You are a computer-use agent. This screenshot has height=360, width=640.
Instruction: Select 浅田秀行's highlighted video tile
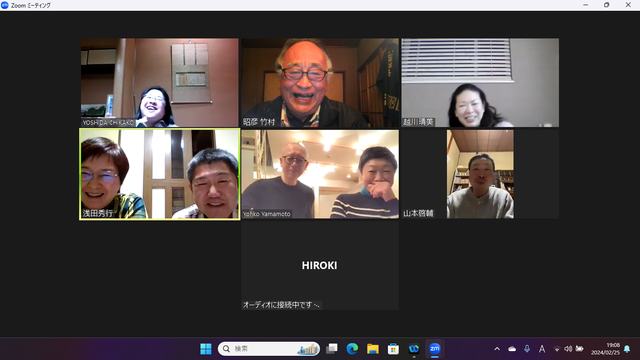[160, 174]
